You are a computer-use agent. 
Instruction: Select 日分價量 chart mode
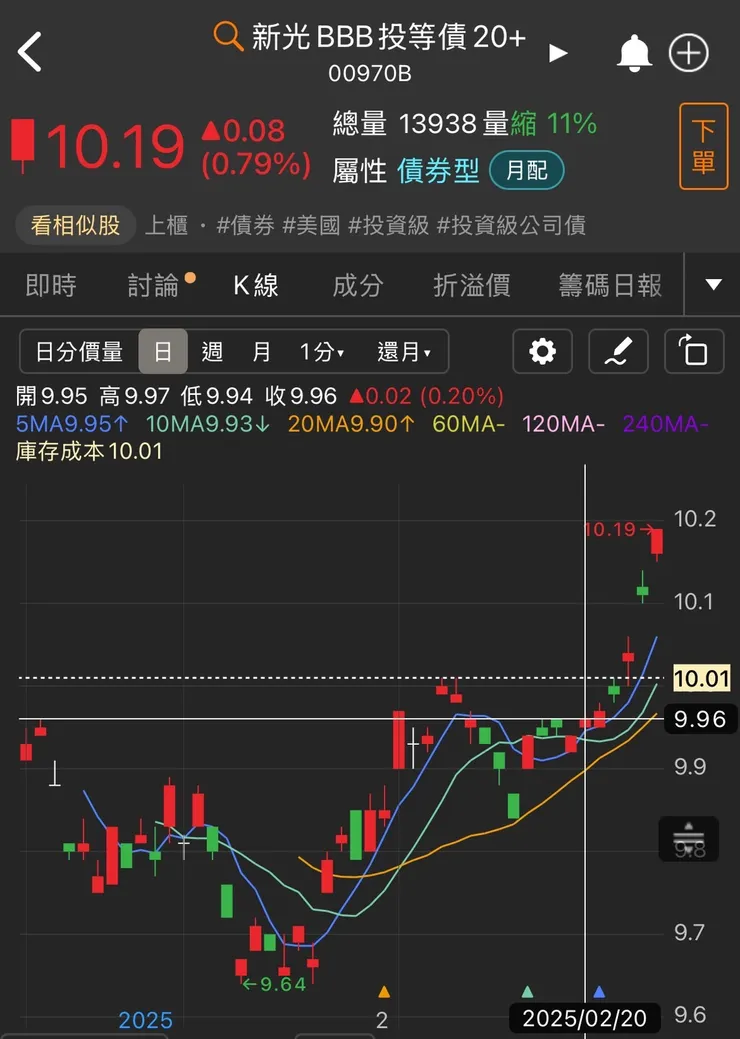(79, 351)
